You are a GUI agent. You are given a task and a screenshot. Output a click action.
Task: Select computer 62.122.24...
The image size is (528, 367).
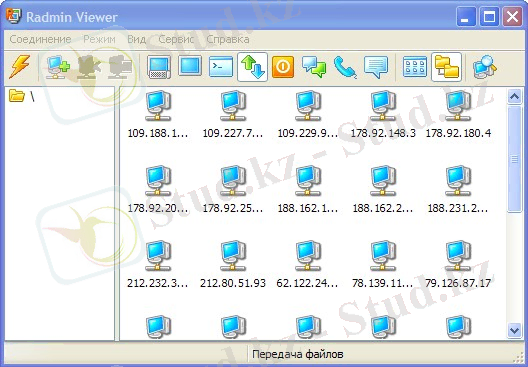(x=307, y=265)
